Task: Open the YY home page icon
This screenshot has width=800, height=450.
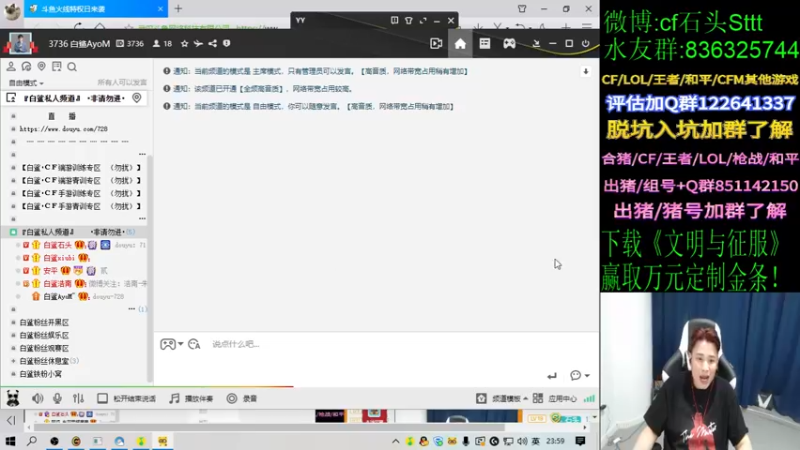Action: pos(460,44)
